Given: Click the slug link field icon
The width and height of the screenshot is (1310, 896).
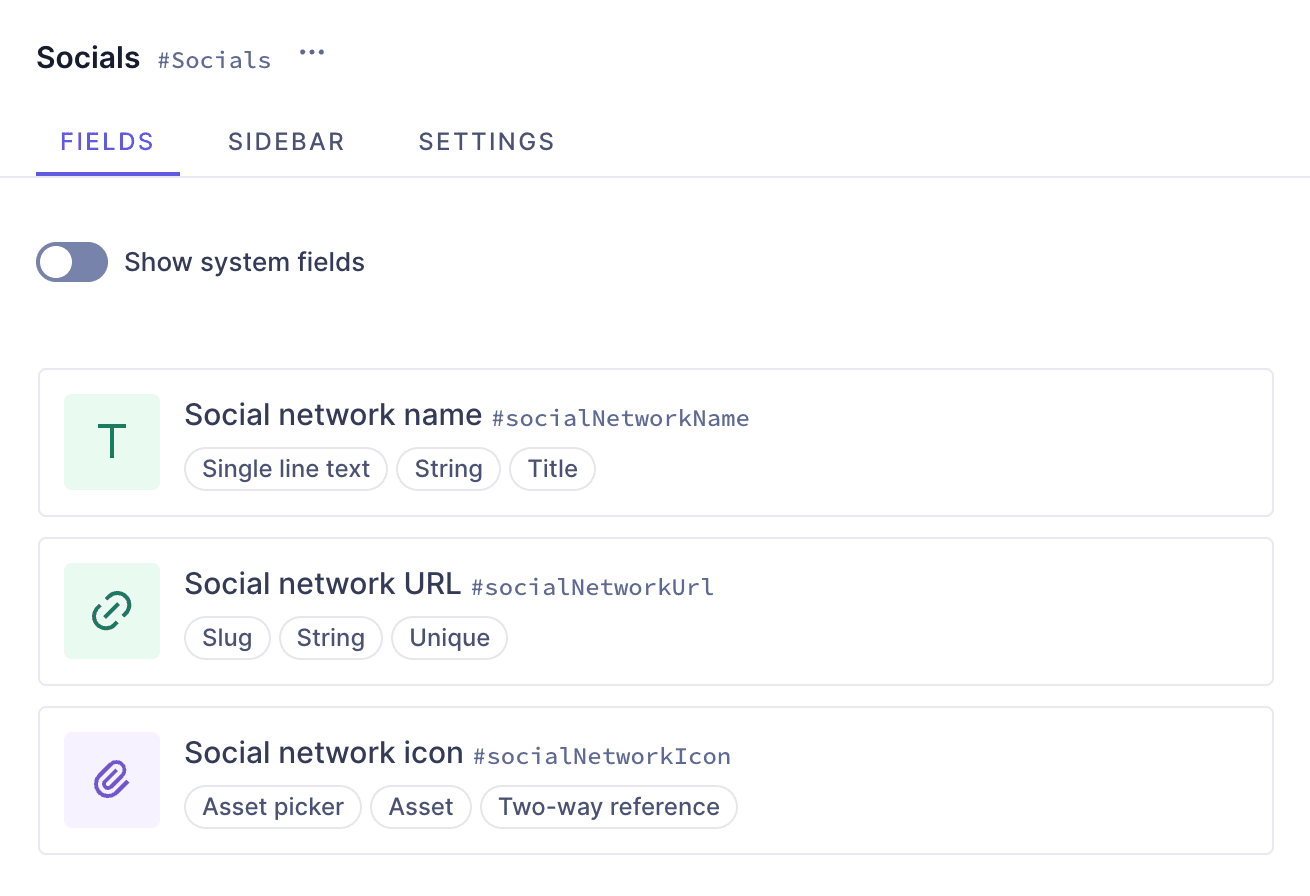Looking at the screenshot, I should pos(112,611).
